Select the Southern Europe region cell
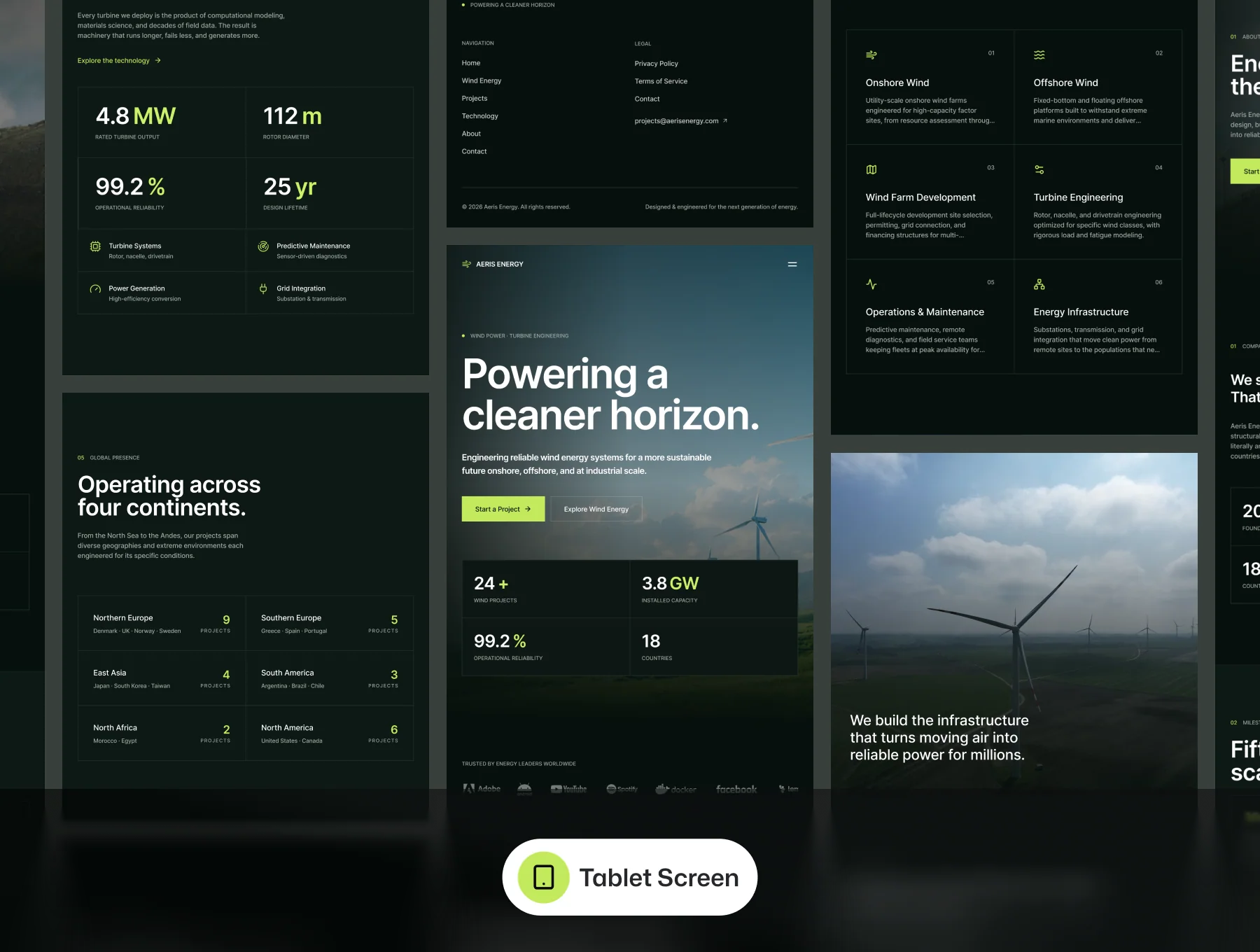 click(330, 623)
